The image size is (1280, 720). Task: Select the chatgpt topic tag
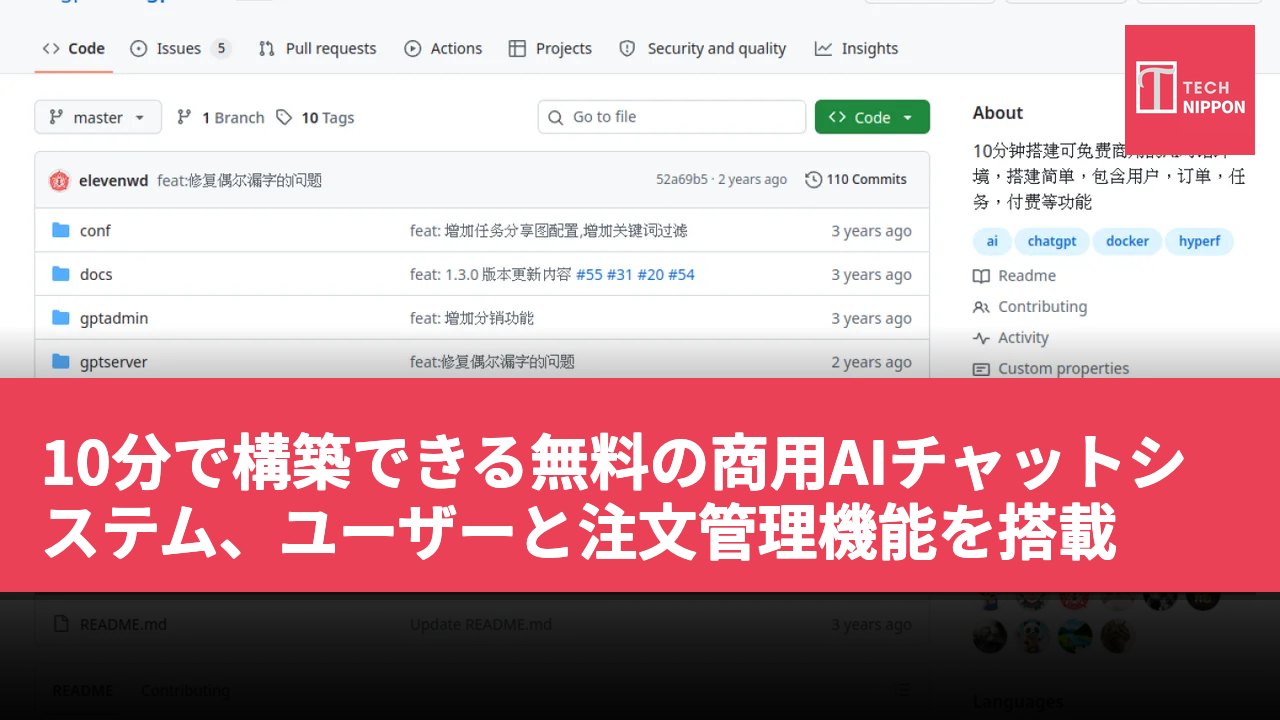coord(1052,241)
